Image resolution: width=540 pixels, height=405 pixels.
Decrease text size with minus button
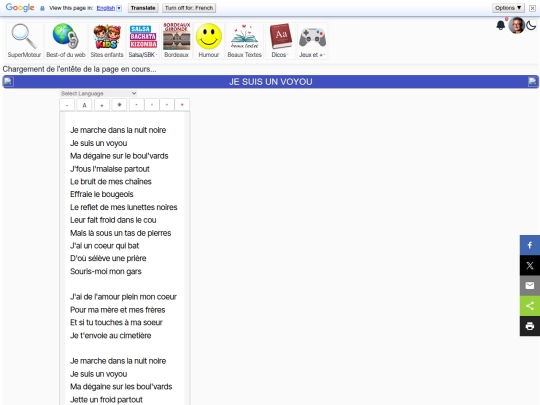point(67,105)
